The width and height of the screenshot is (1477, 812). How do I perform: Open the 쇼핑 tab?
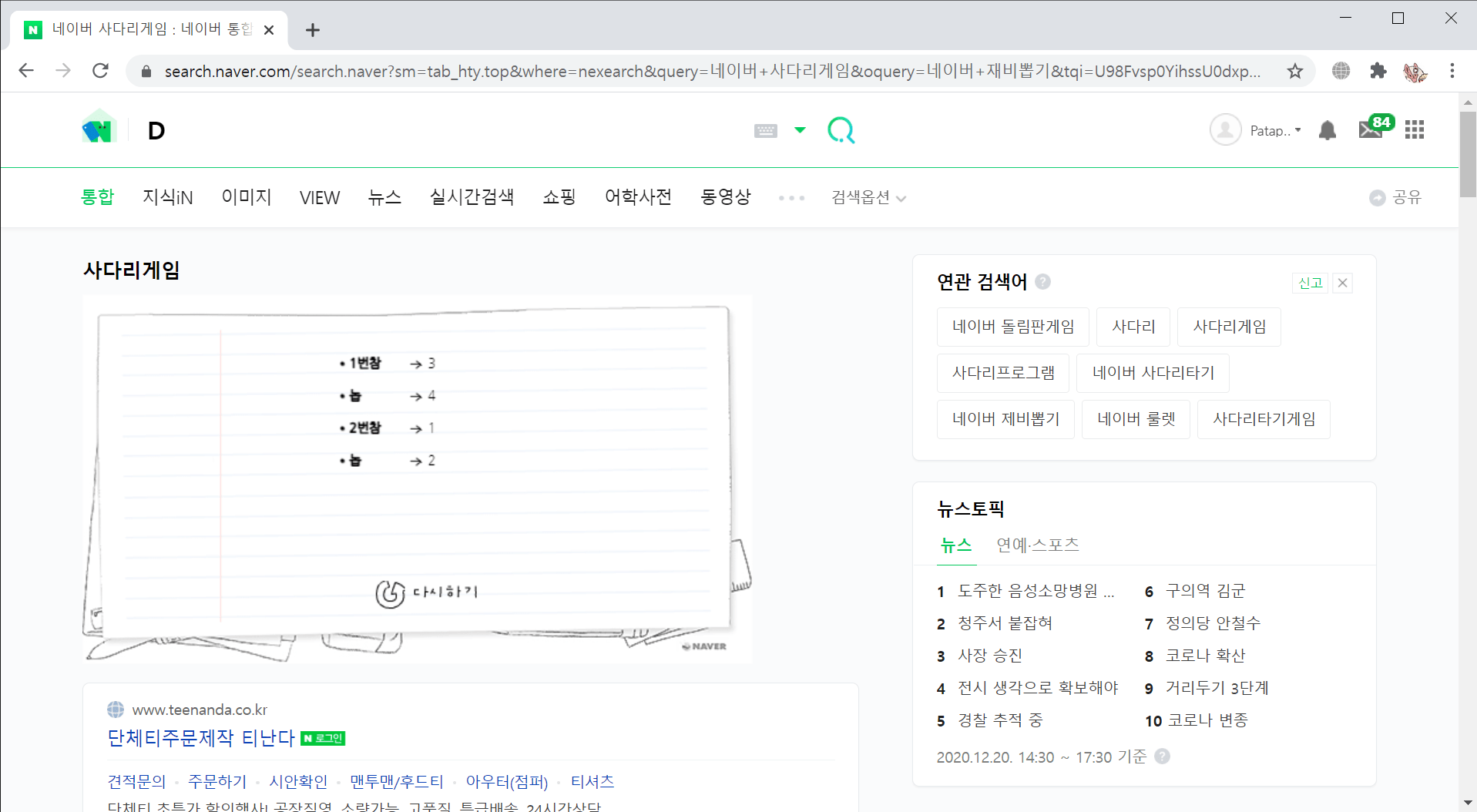pyautogui.click(x=559, y=197)
